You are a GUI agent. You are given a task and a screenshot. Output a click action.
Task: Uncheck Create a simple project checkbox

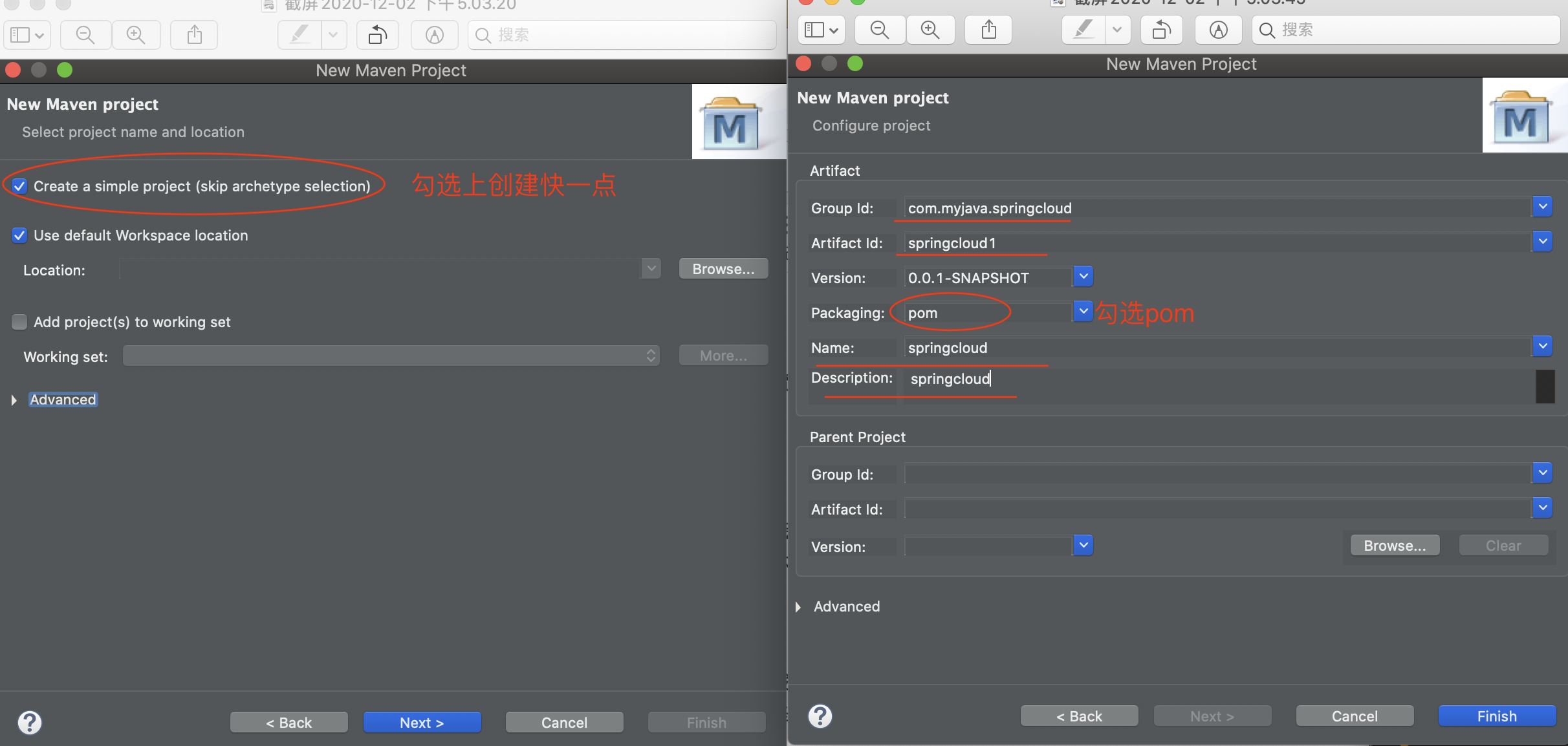click(19, 186)
